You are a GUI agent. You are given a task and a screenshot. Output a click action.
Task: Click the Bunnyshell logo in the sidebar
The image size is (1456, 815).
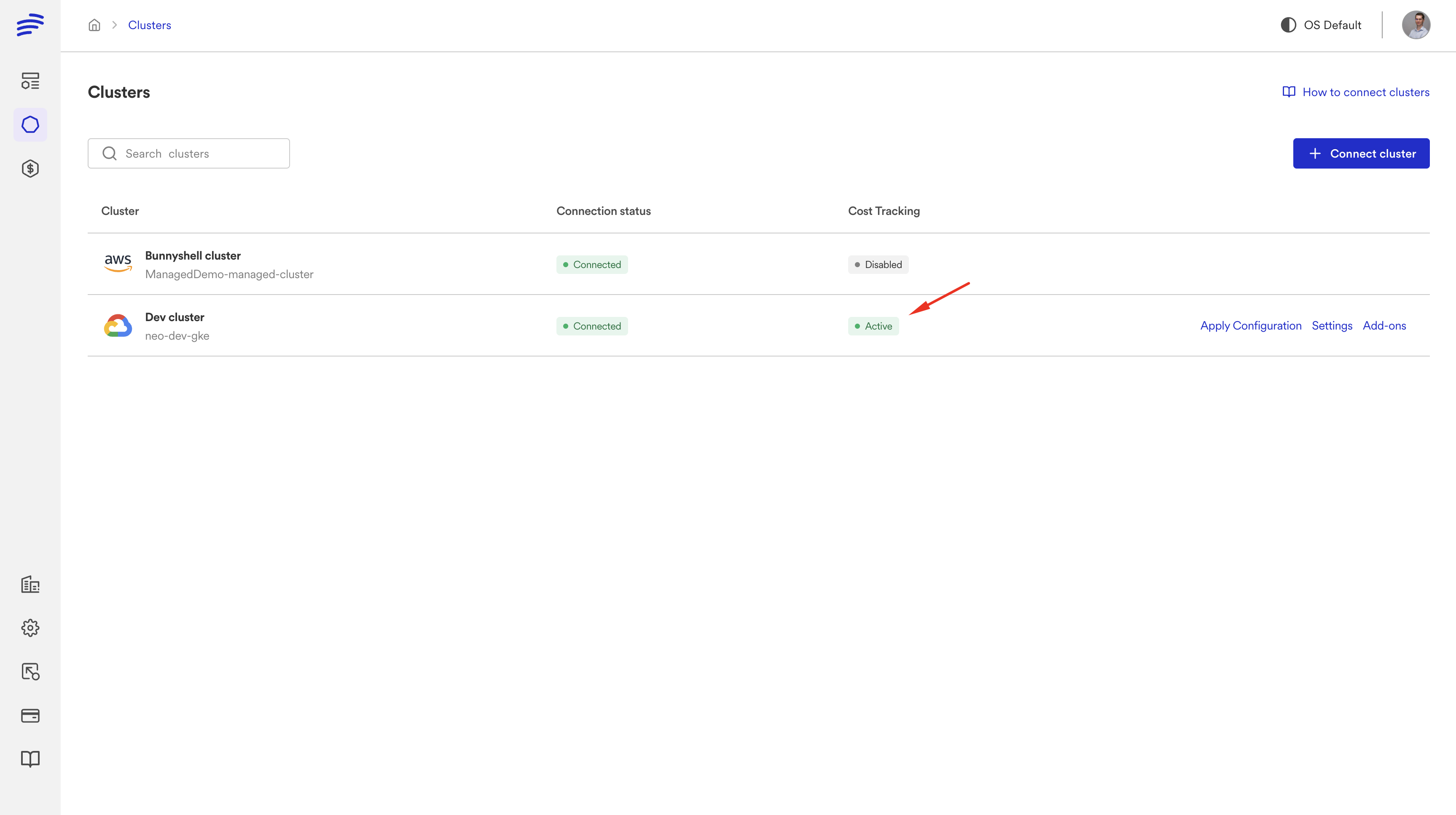[x=30, y=25]
